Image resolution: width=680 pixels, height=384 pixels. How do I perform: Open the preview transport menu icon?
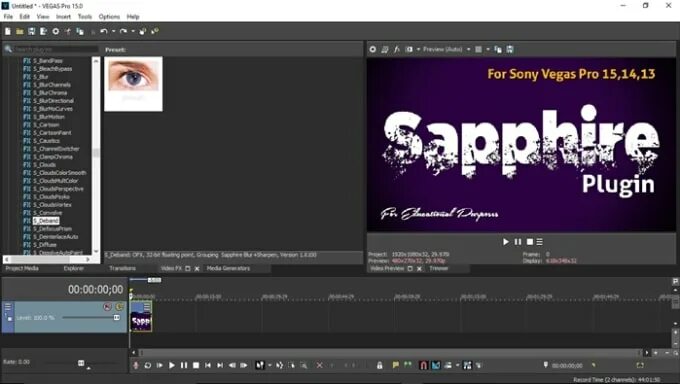click(x=539, y=242)
